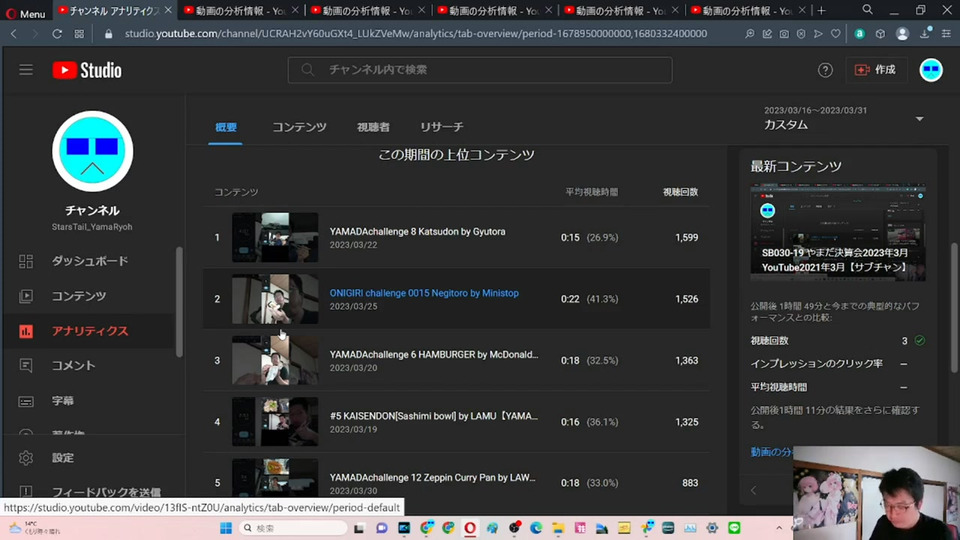Click view count 1,599 in first row
The width and height of the screenshot is (960, 540).
pyautogui.click(x=686, y=238)
